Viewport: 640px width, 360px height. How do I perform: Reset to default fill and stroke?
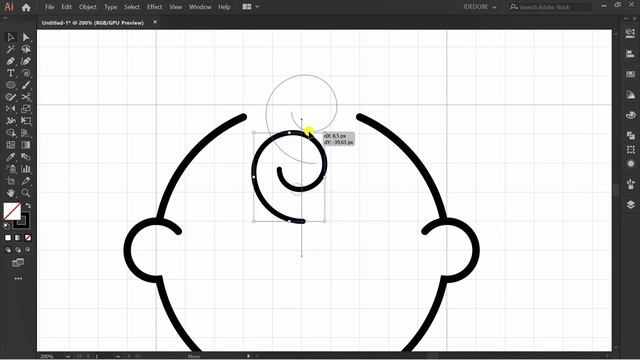[7, 225]
